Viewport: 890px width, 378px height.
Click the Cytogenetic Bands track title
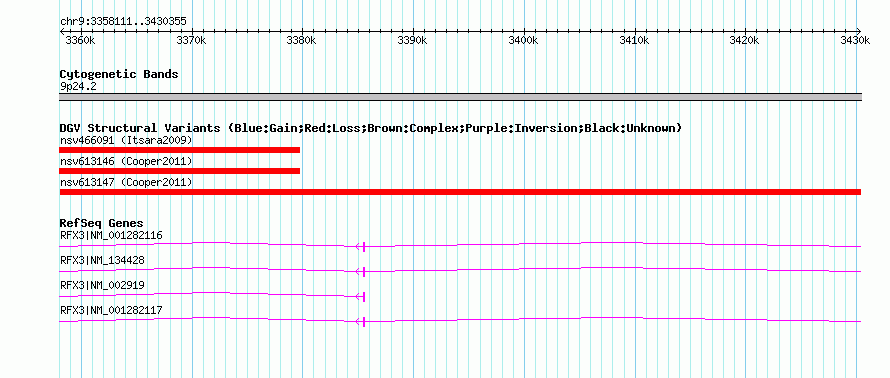(x=119, y=74)
